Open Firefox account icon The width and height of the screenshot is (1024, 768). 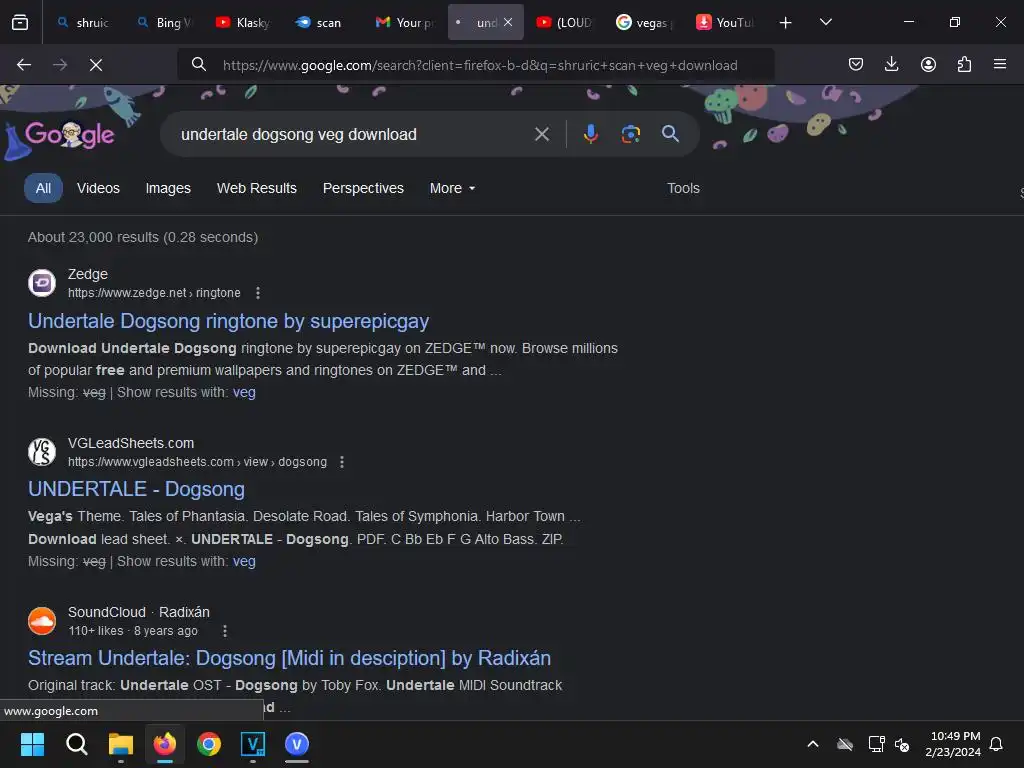(928, 64)
